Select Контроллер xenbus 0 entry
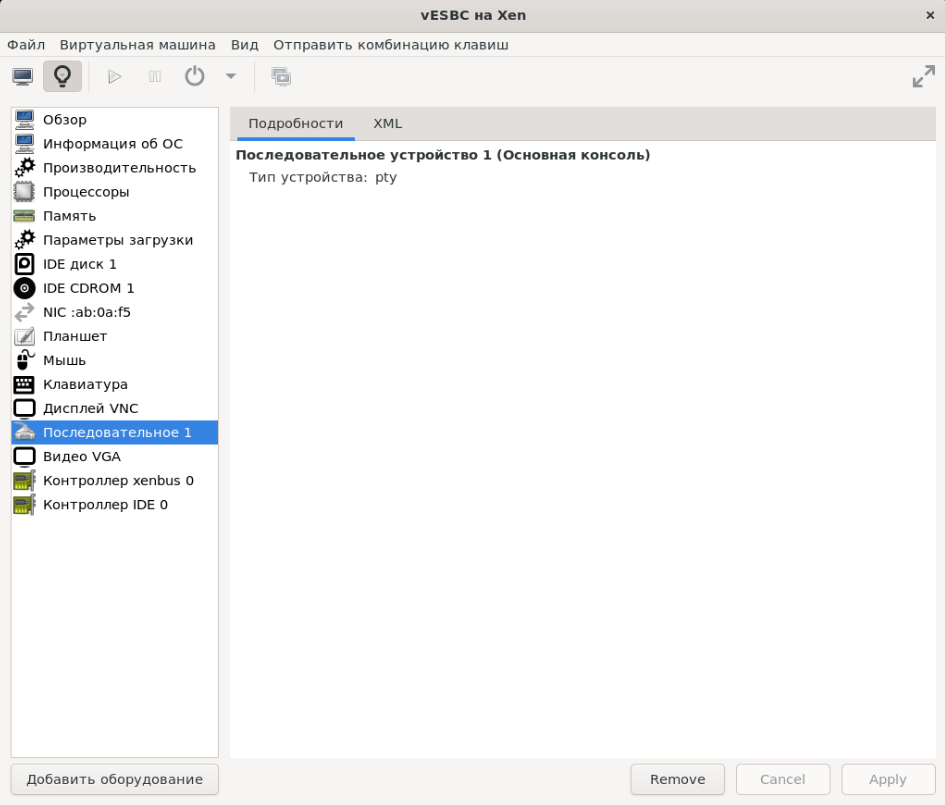Image resolution: width=945 pixels, height=805 pixels. pos(115,481)
